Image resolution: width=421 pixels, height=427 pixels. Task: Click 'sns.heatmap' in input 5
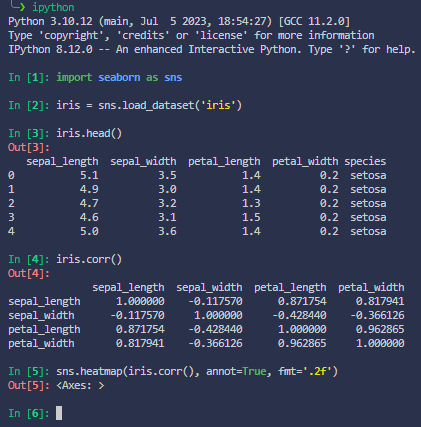coord(89,371)
